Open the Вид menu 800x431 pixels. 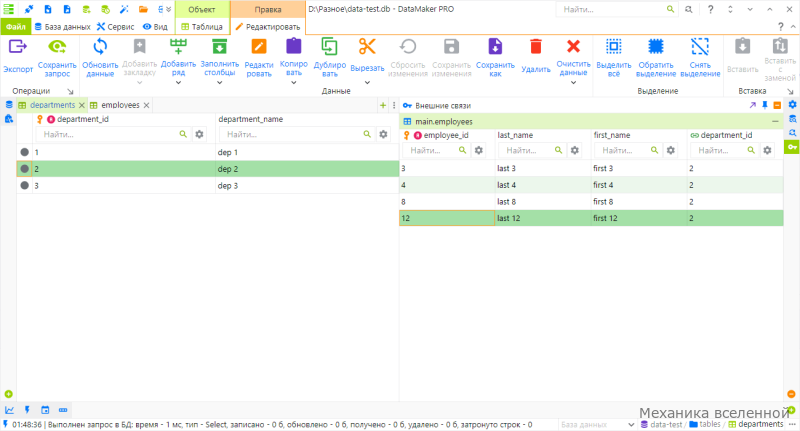pos(155,27)
